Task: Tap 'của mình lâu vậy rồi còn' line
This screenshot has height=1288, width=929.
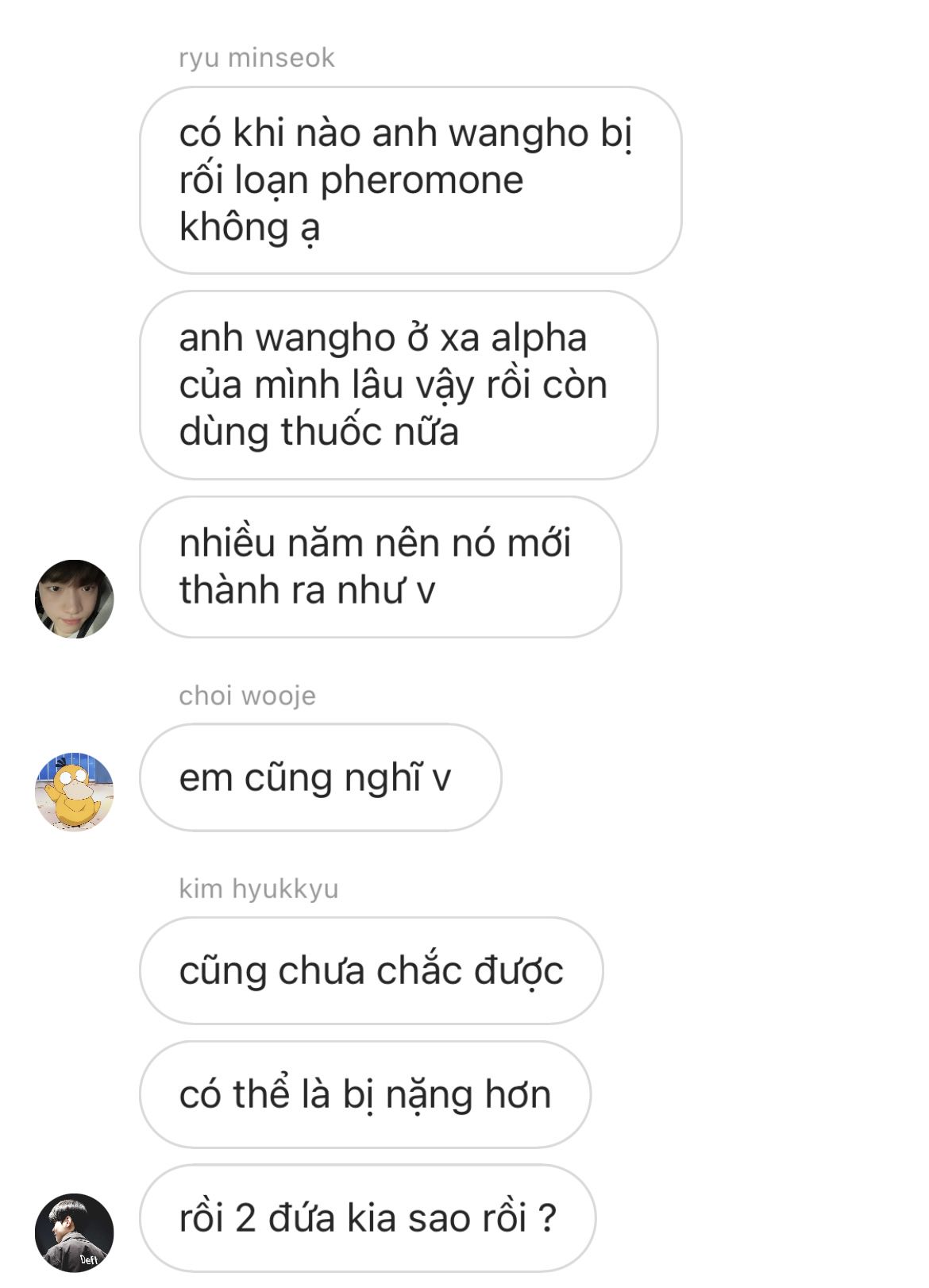Action: [393, 386]
